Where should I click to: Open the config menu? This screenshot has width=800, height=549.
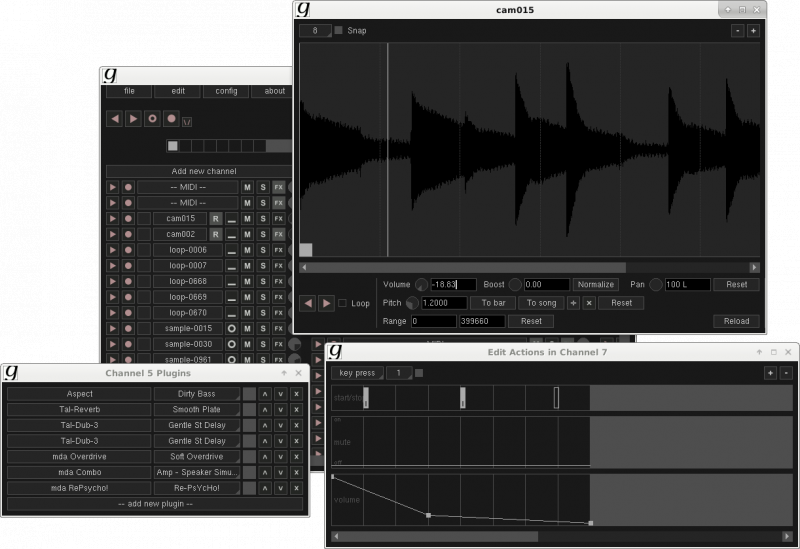(x=226, y=91)
